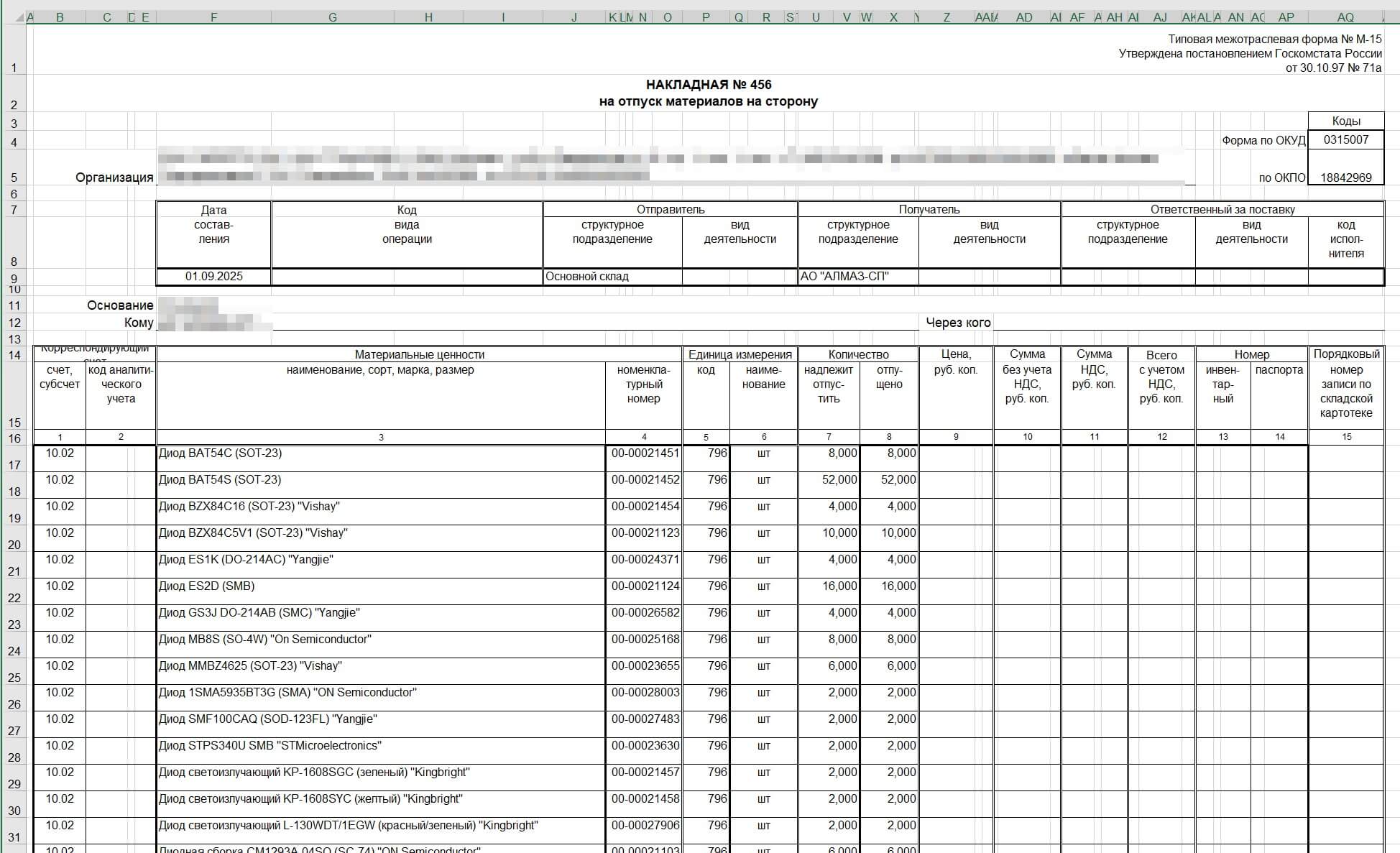1400x853 pixels.
Task: Click the OKUD code cell 0315007
Action: click(1345, 139)
